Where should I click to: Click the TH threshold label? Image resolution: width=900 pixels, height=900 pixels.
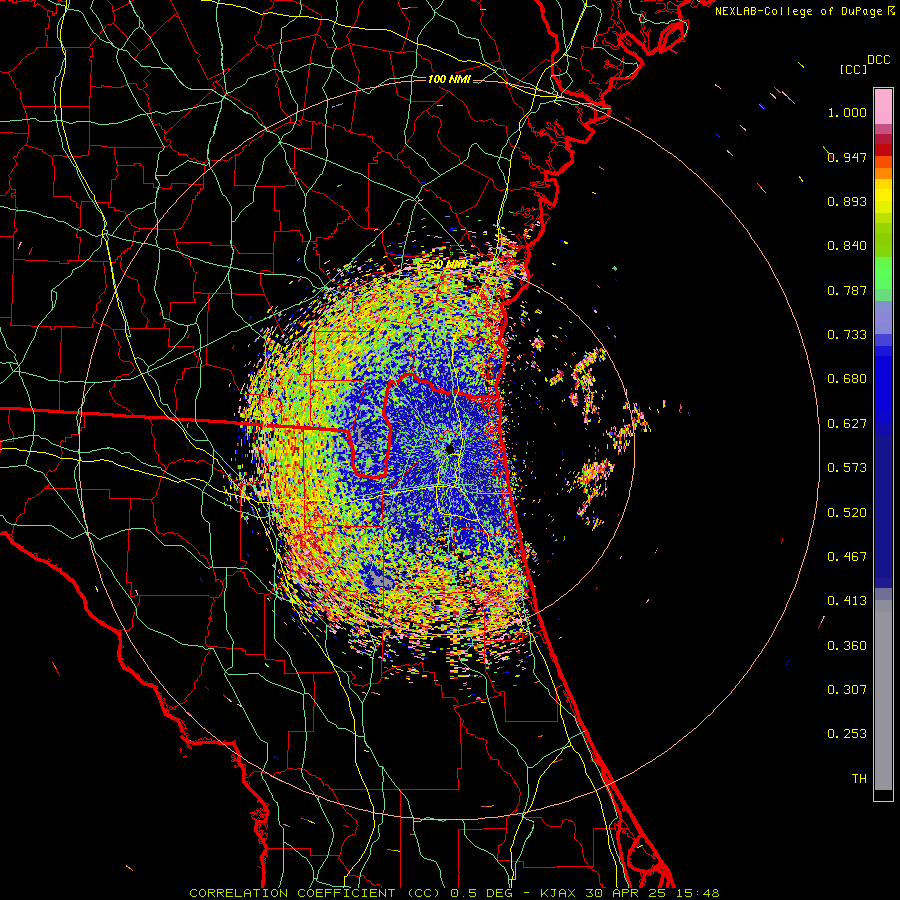tap(859, 779)
